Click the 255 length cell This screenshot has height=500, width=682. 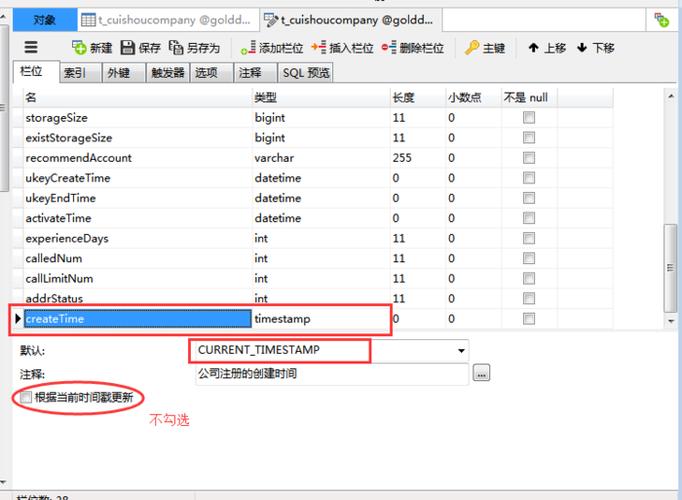click(x=418, y=158)
